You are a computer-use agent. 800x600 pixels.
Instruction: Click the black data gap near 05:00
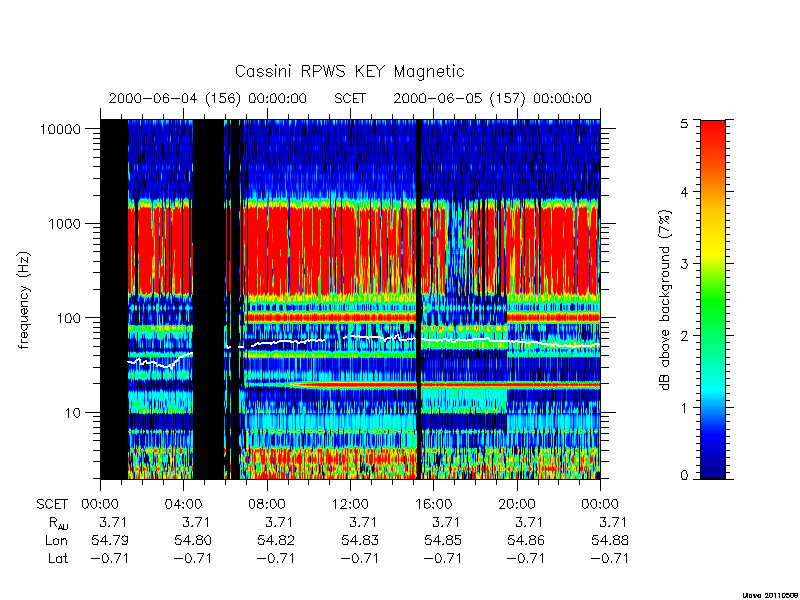click(x=208, y=299)
